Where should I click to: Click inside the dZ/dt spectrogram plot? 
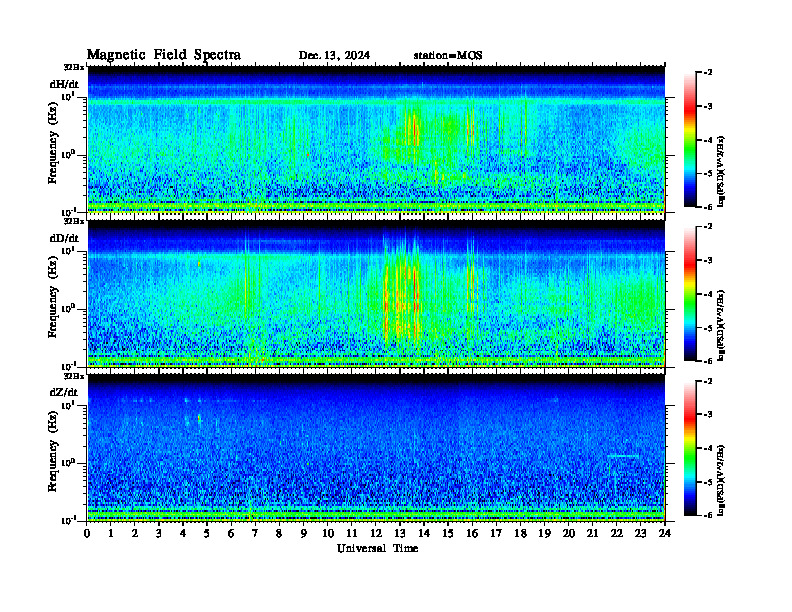pos(376,448)
